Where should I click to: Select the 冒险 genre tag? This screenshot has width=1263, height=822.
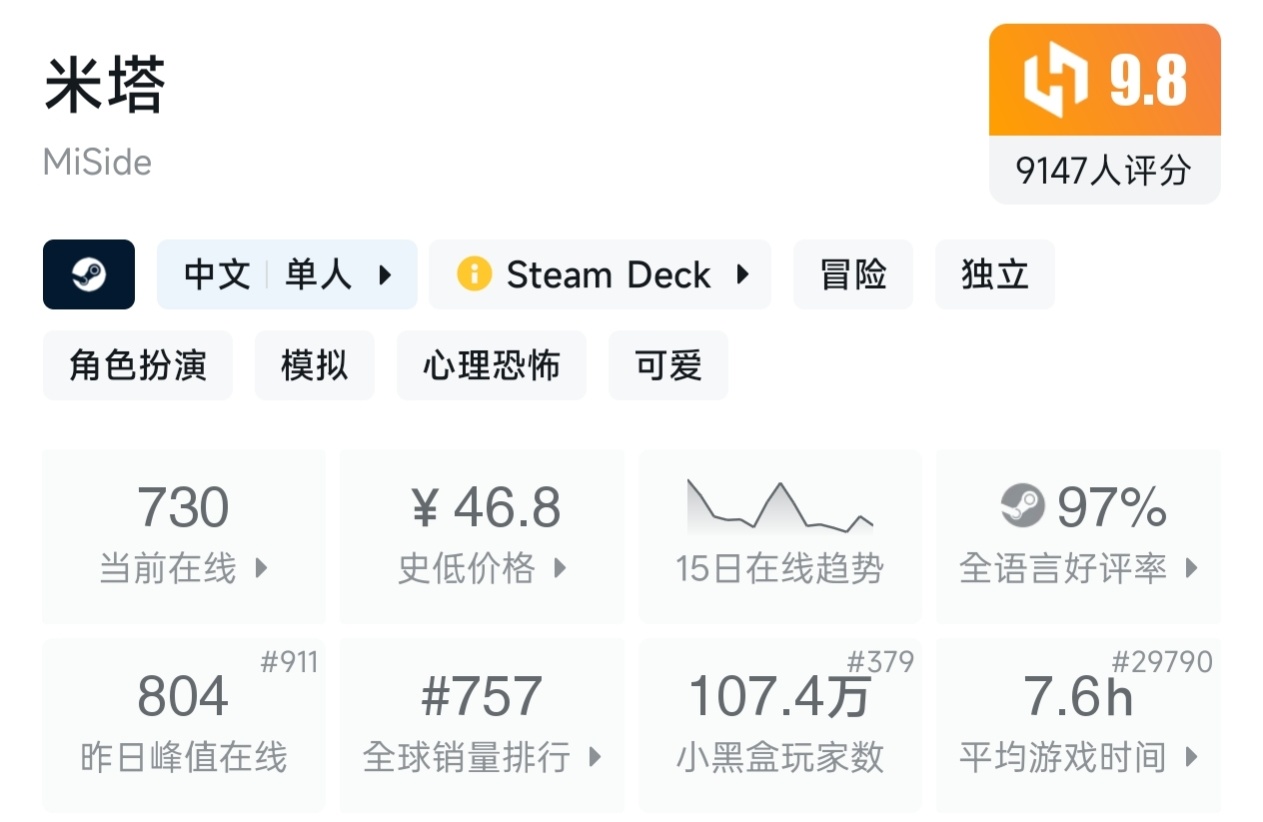click(x=853, y=274)
